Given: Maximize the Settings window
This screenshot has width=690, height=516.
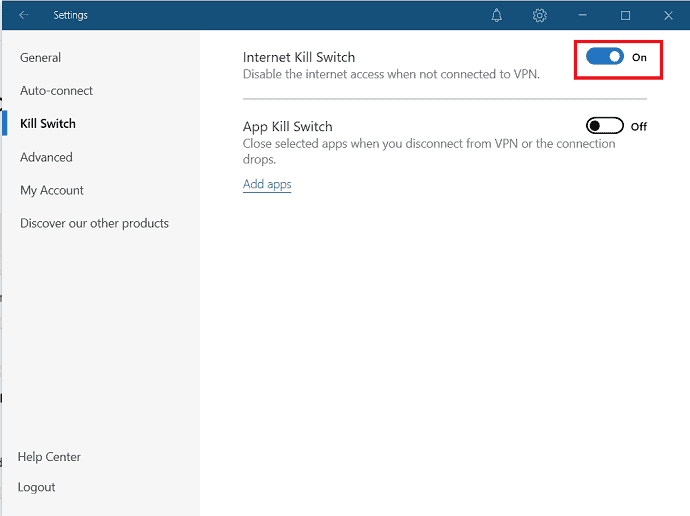Looking at the screenshot, I should 625,16.
